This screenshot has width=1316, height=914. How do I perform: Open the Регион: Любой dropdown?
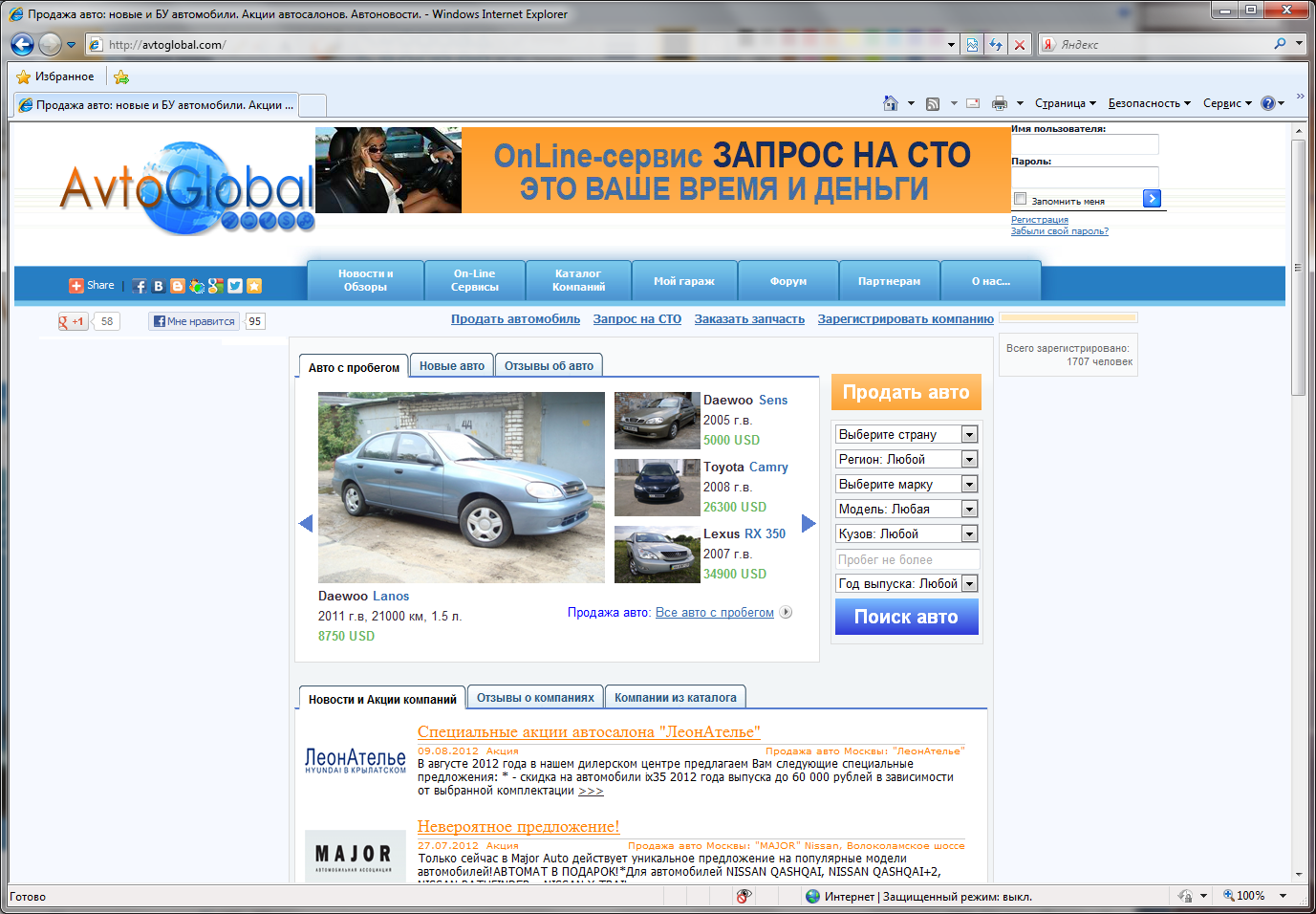point(906,459)
